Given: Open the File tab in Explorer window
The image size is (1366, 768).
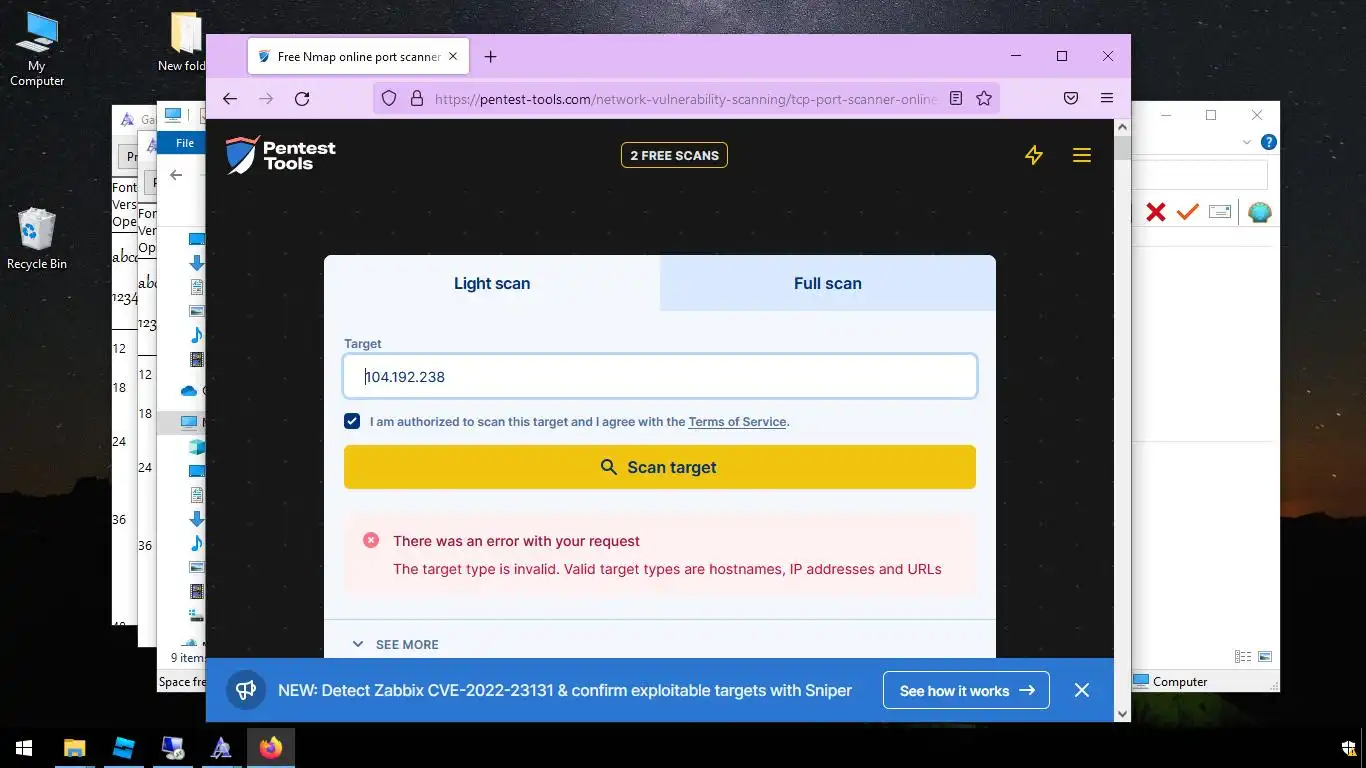Looking at the screenshot, I should point(185,143).
